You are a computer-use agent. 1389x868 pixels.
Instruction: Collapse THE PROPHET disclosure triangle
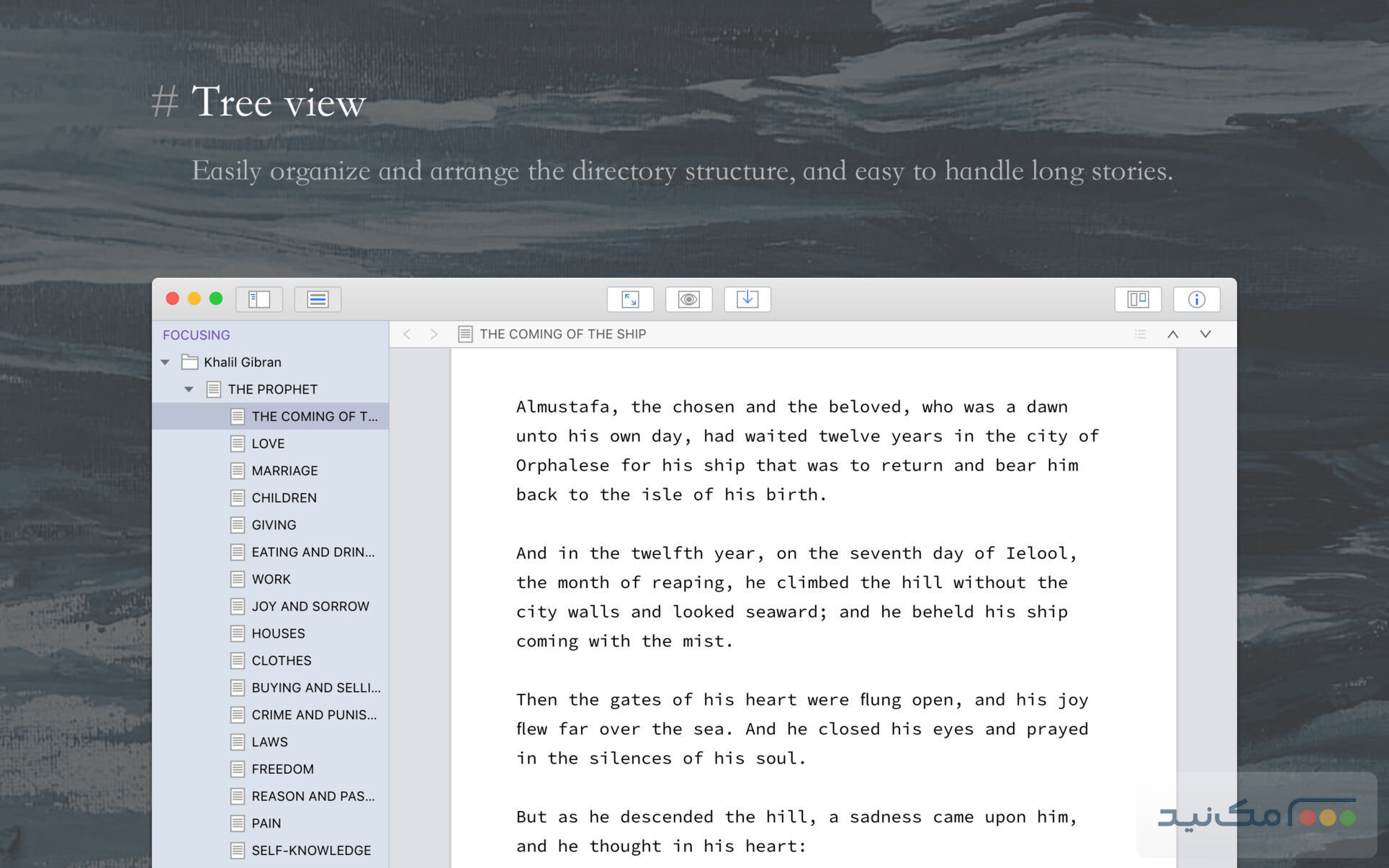189,389
